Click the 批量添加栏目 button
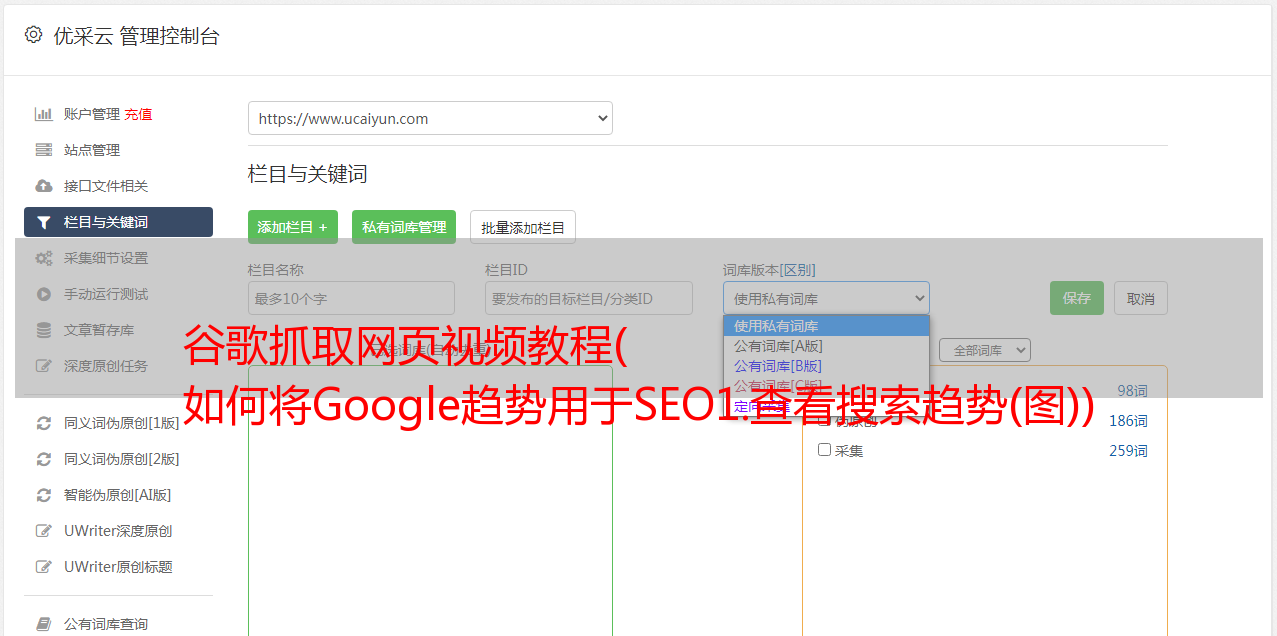Image resolution: width=1277 pixels, height=636 pixels. [x=523, y=227]
